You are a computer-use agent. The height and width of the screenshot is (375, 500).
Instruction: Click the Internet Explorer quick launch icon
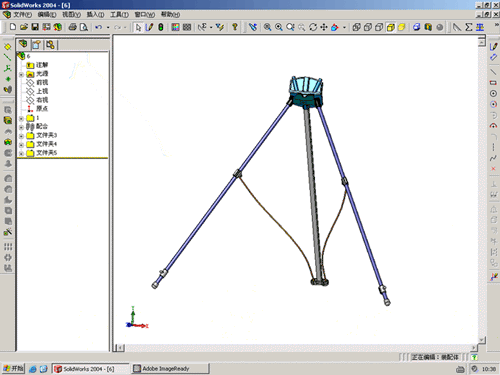[32, 369]
